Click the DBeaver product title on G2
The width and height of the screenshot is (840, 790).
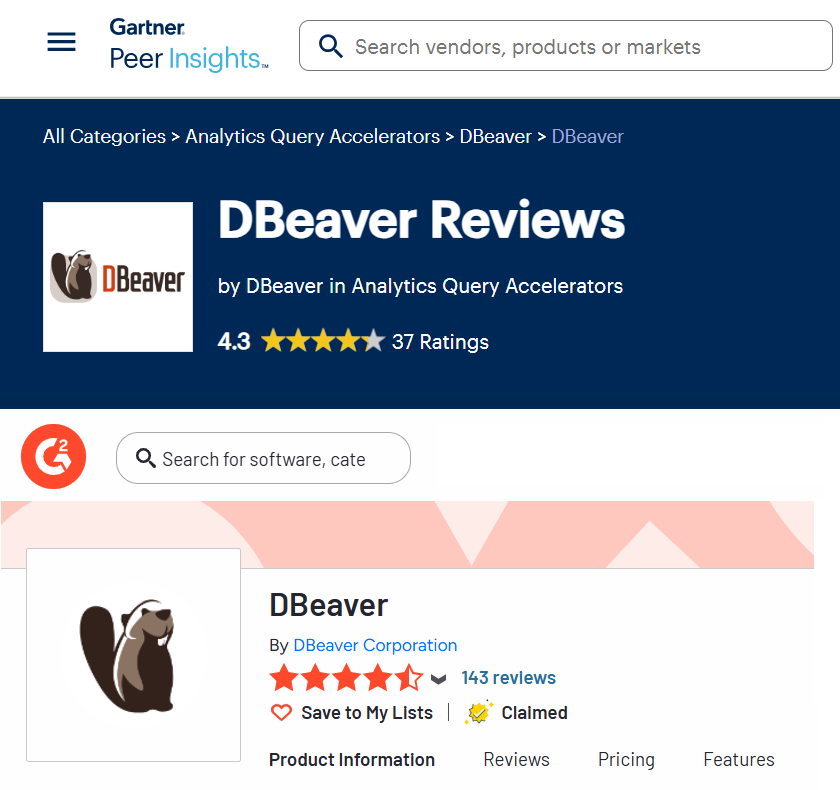pos(328,605)
